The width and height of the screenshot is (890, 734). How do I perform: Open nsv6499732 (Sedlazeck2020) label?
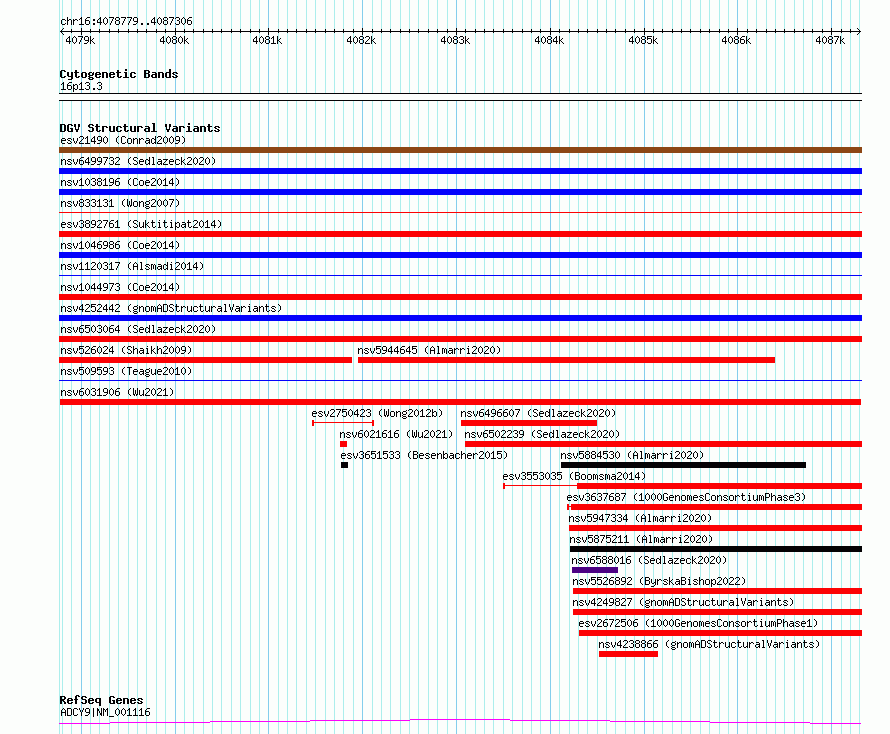[x=138, y=161]
